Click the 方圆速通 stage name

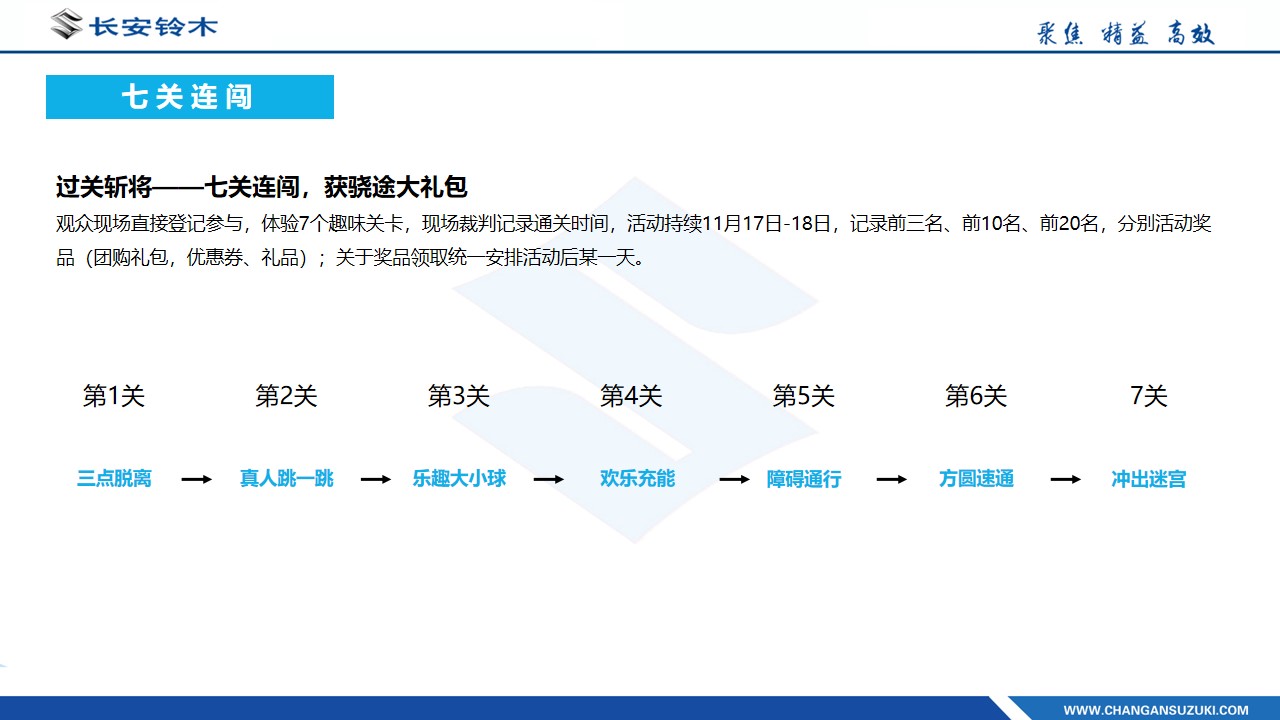(976, 479)
